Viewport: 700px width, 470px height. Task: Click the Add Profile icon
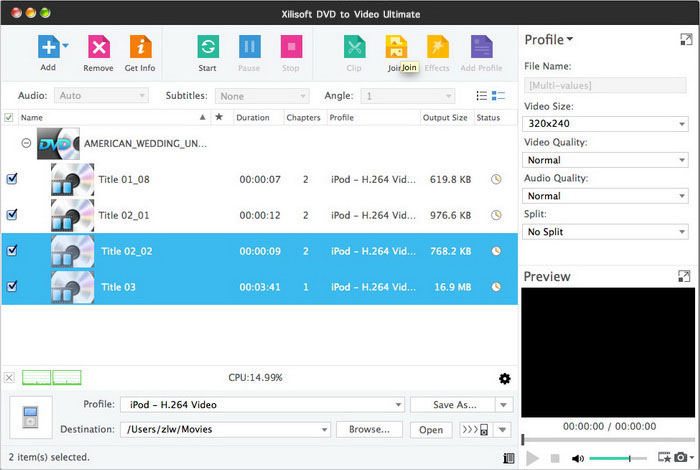click(481, 47)
